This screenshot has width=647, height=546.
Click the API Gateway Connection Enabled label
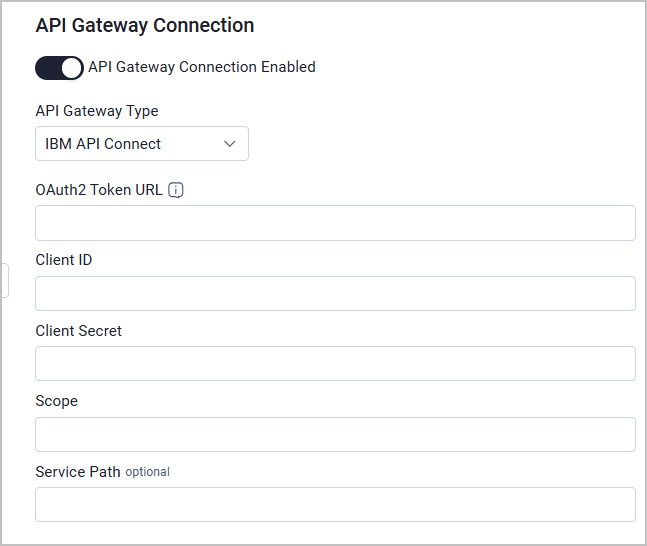[202, 67]
